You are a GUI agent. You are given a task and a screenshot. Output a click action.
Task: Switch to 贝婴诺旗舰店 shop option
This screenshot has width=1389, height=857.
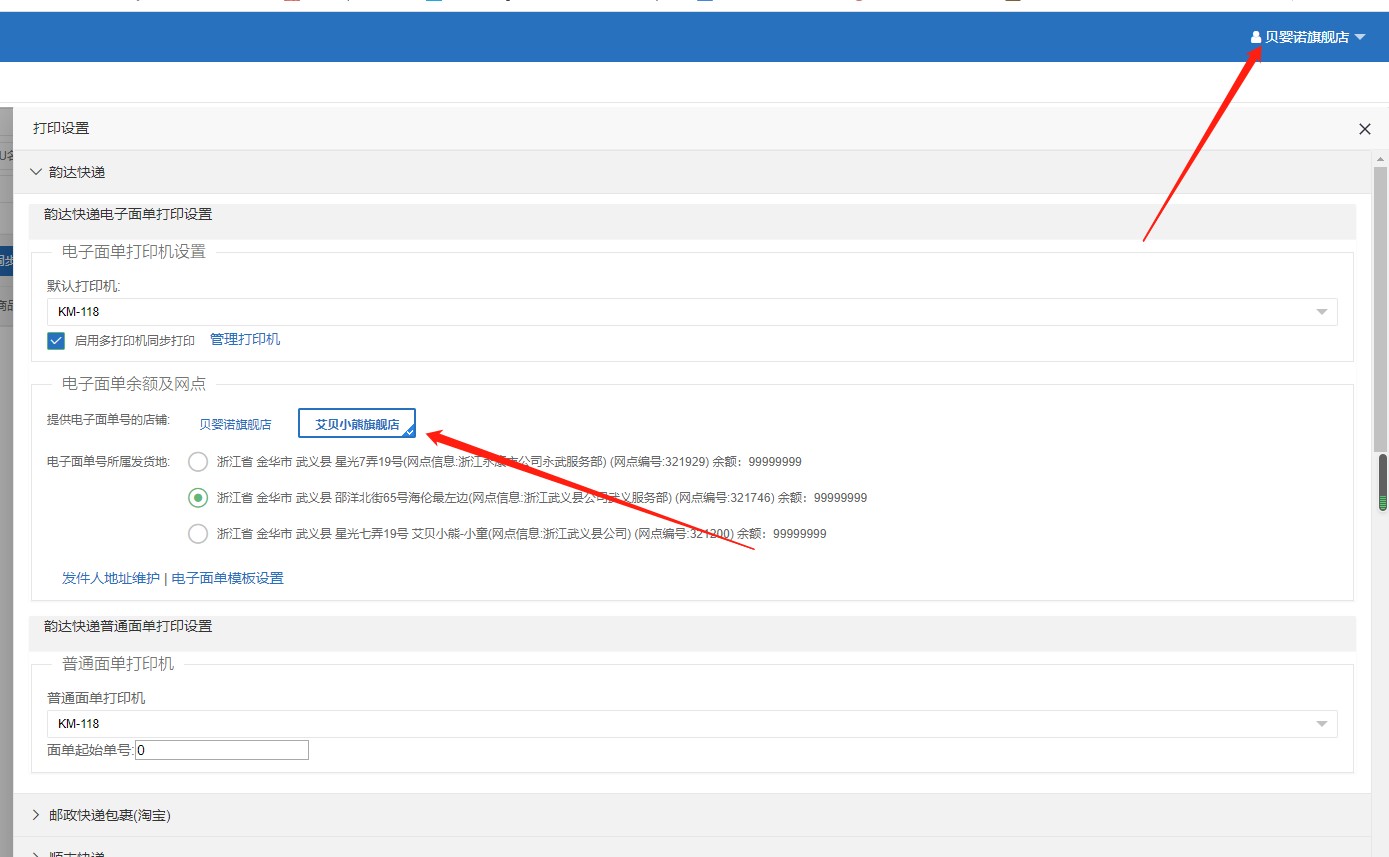pyautogui.click(x=235, y=424)
